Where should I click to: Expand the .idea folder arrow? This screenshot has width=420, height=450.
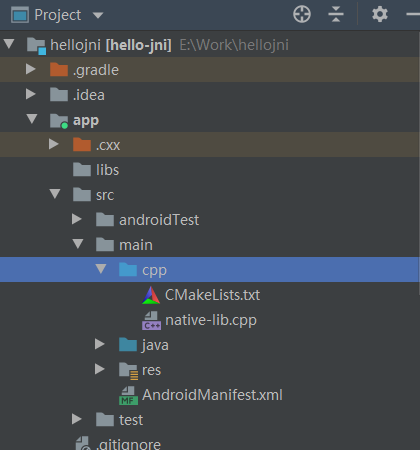[31, 94]
